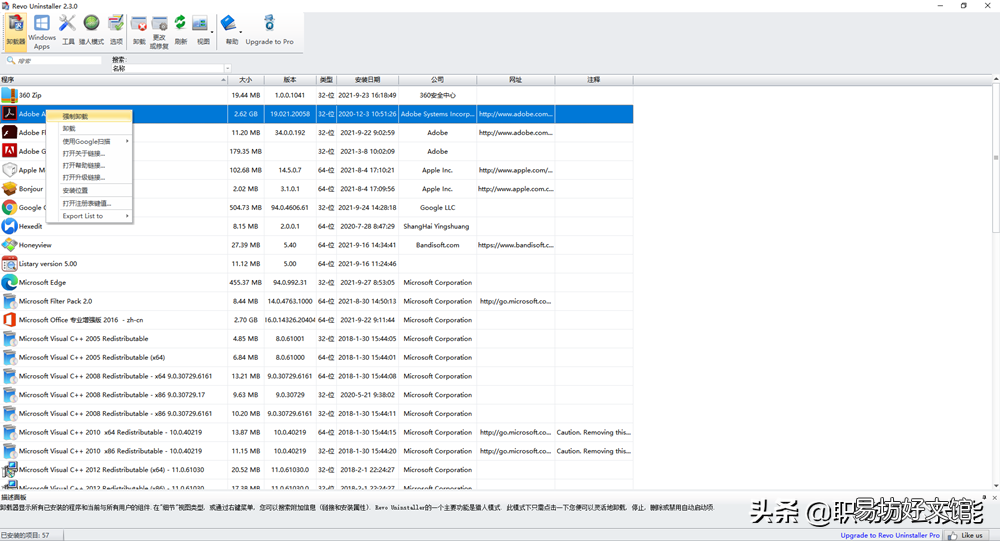The height and width of the screenshot is (541, 1000).
Task: Click the Microsoft Filter Pack 2.0 icon
Action: (9, 300)
